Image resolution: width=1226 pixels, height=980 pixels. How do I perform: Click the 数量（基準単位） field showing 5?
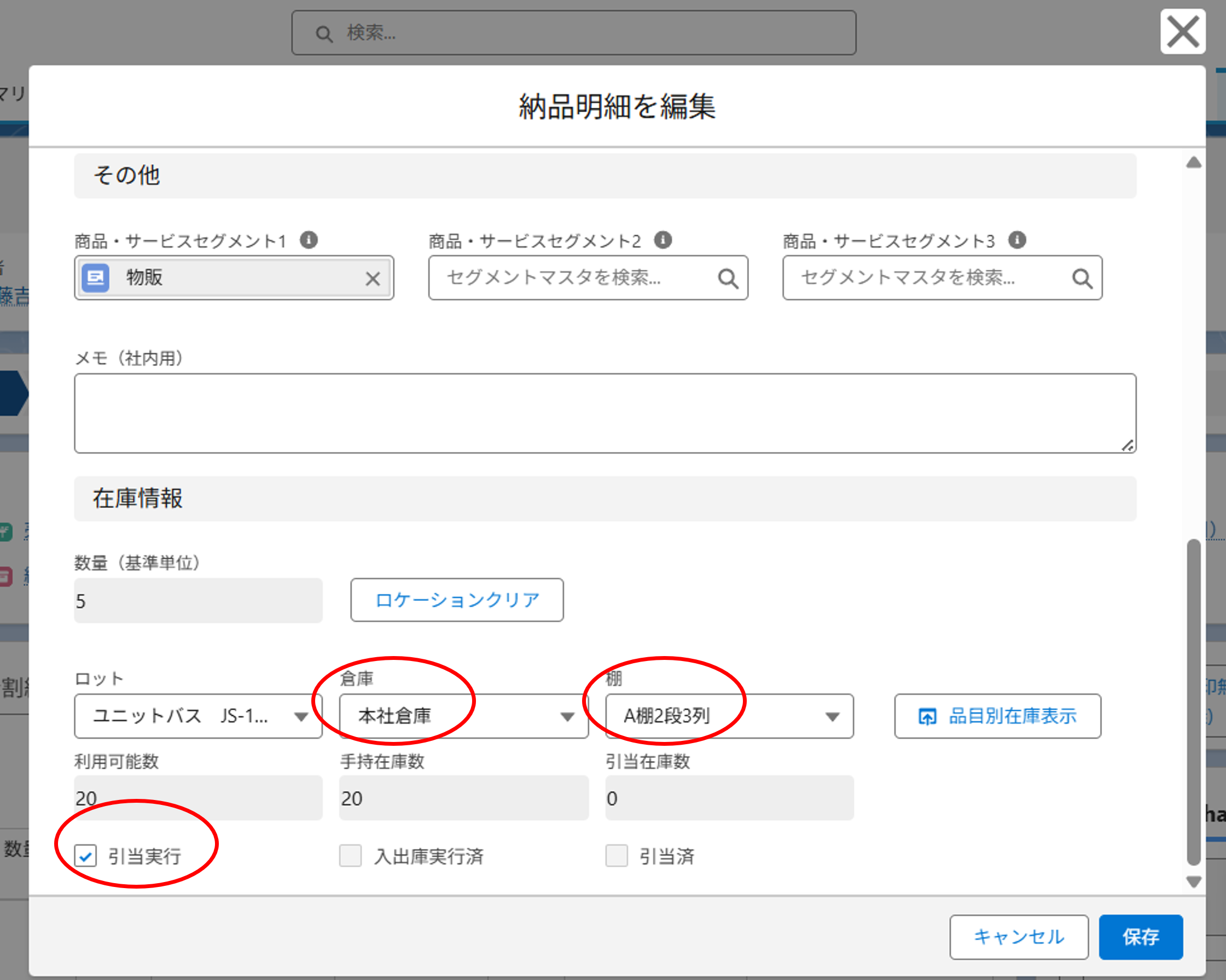pyautogui.click(x=199, y=601)
